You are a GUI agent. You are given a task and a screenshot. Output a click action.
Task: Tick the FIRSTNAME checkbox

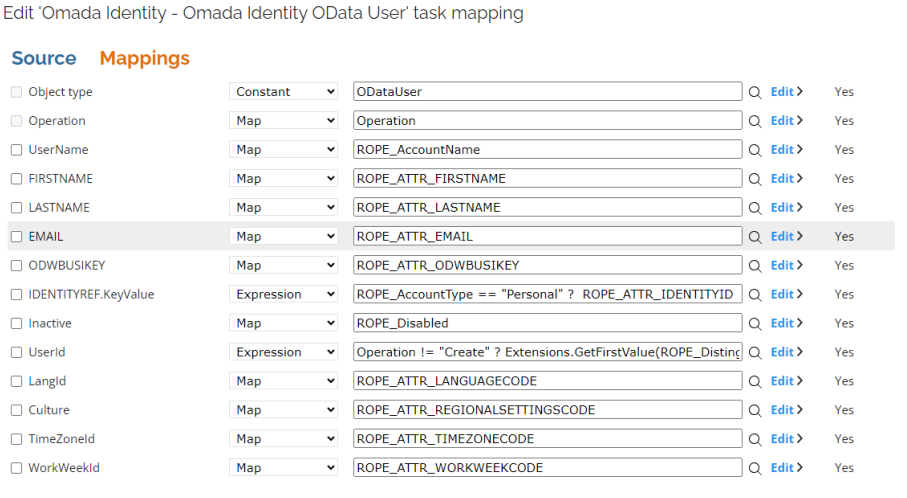(17, 179)
